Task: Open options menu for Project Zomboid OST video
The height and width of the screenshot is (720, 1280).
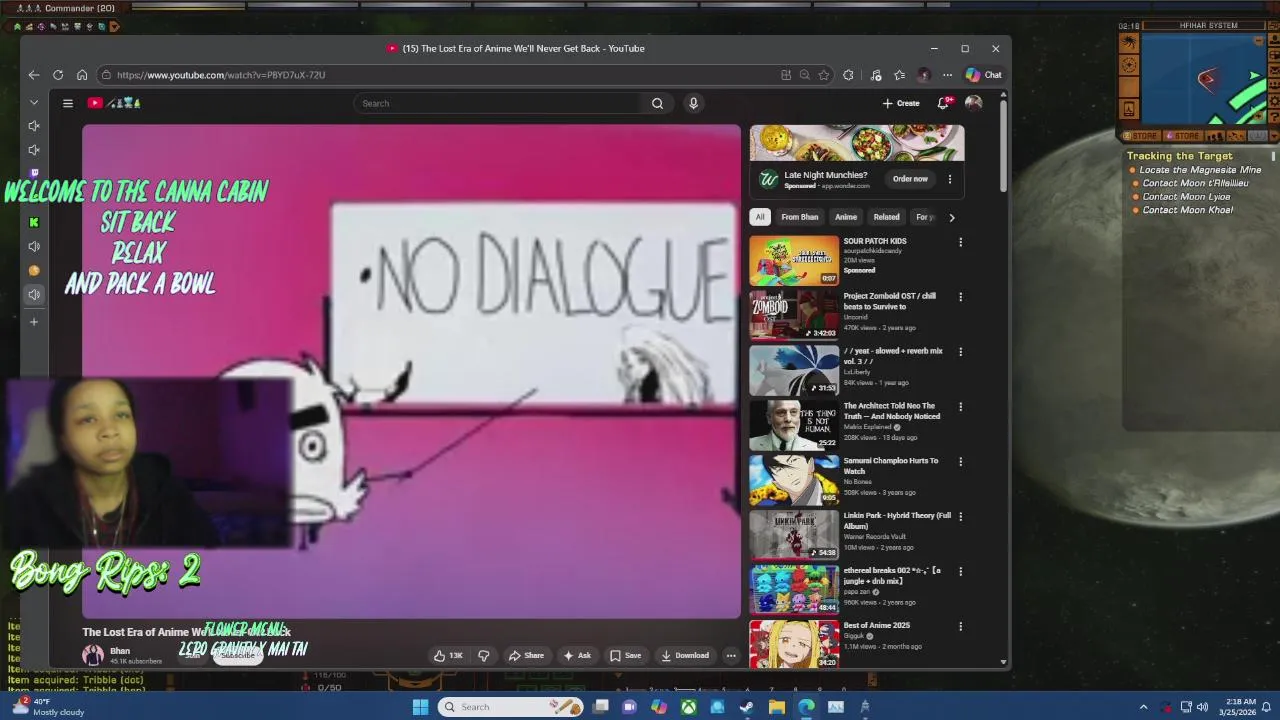Action: [960, 297]
